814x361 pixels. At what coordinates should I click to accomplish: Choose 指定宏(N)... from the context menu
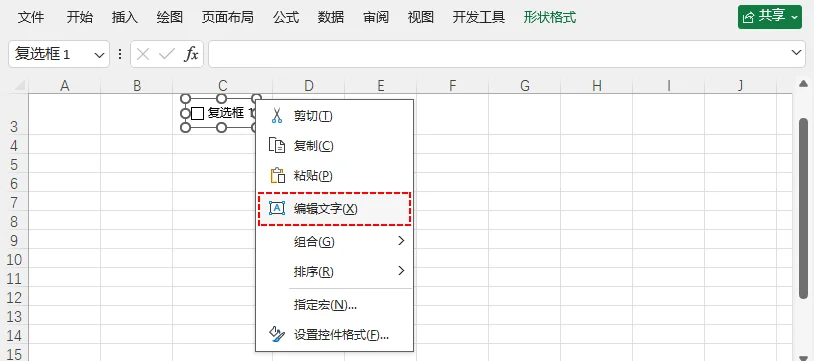pos(335,305)
